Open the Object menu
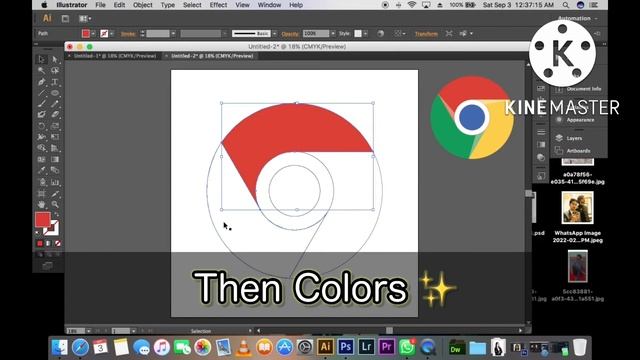This screenshot has width=640, height=360. [143, 5]
